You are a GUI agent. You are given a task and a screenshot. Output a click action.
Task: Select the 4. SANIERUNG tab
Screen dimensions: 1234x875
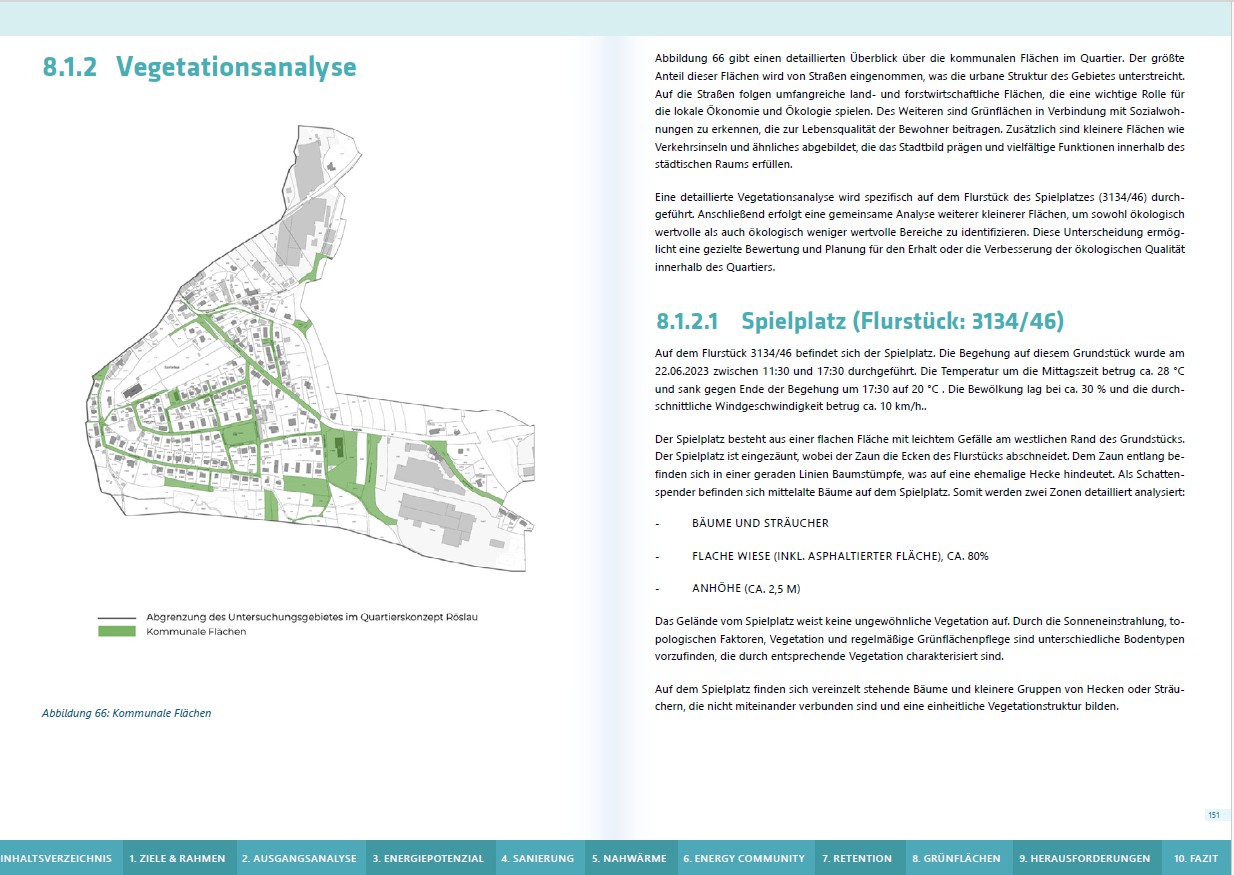538,858
